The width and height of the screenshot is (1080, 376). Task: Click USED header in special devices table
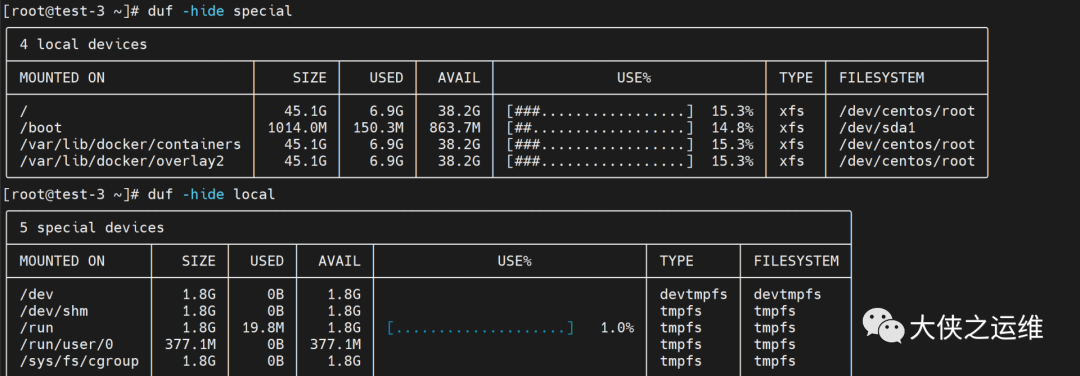[267, 261]
